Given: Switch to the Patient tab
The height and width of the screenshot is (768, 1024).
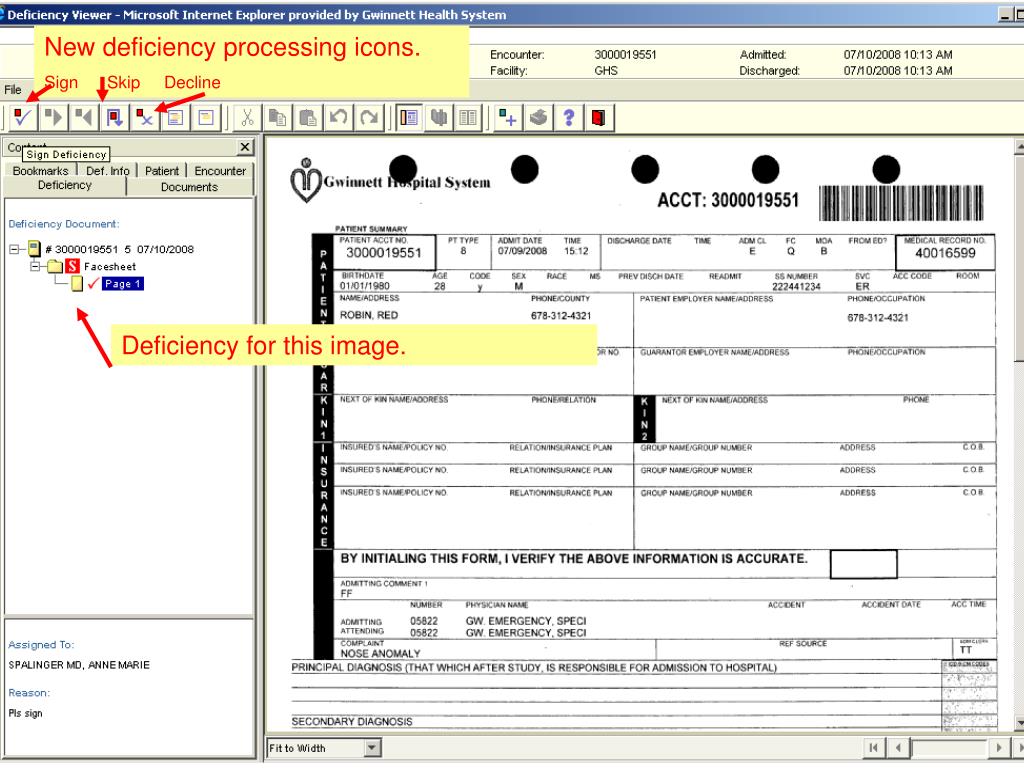Looking at the screenshot, I should click(x=162, y=170).
